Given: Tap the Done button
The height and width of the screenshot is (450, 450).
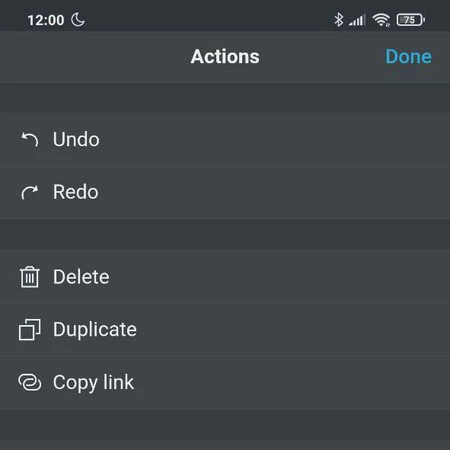Looking at the screenshot, I should coord(409,56).
